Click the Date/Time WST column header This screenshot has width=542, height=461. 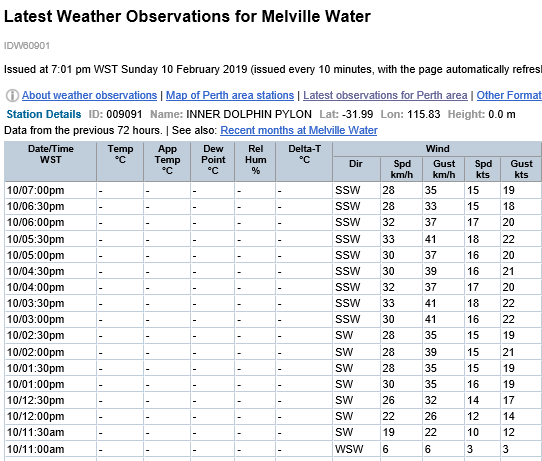pyautogui.click(x=50, y=161)
